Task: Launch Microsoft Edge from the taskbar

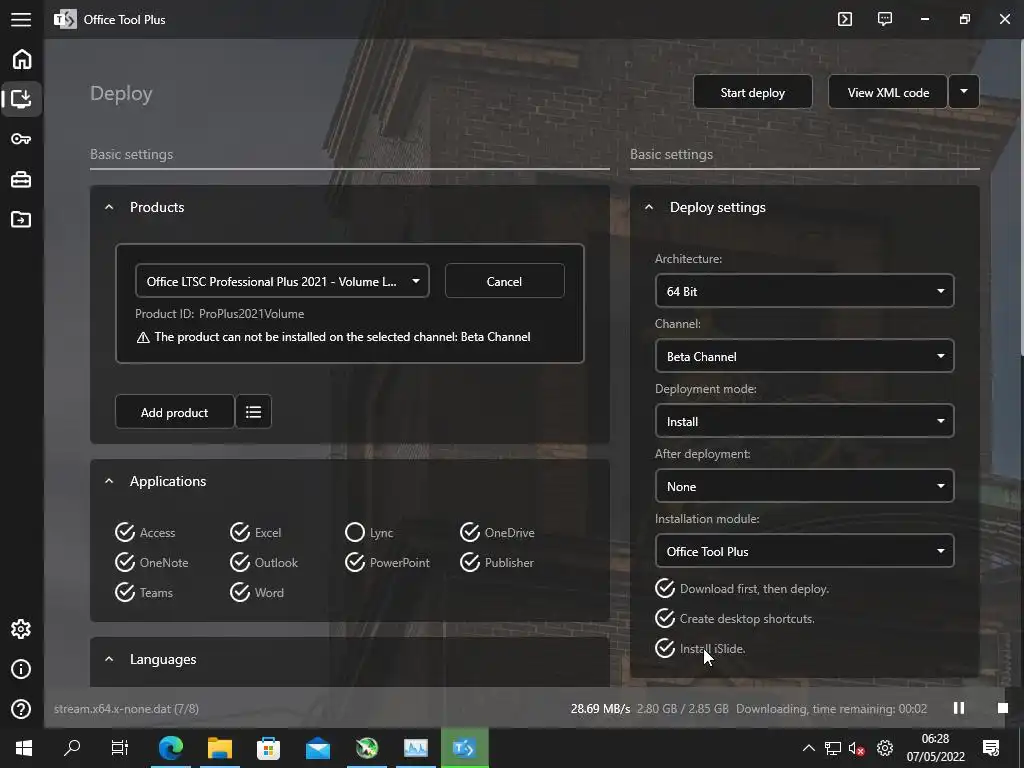Action: click(x=170, y=748)
